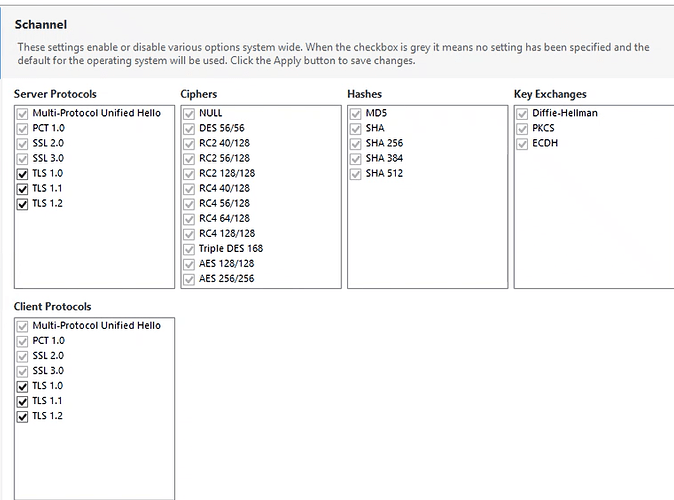Toggle SSL 3.0 checkbox under Server Protocols

[x=23, y=159]
